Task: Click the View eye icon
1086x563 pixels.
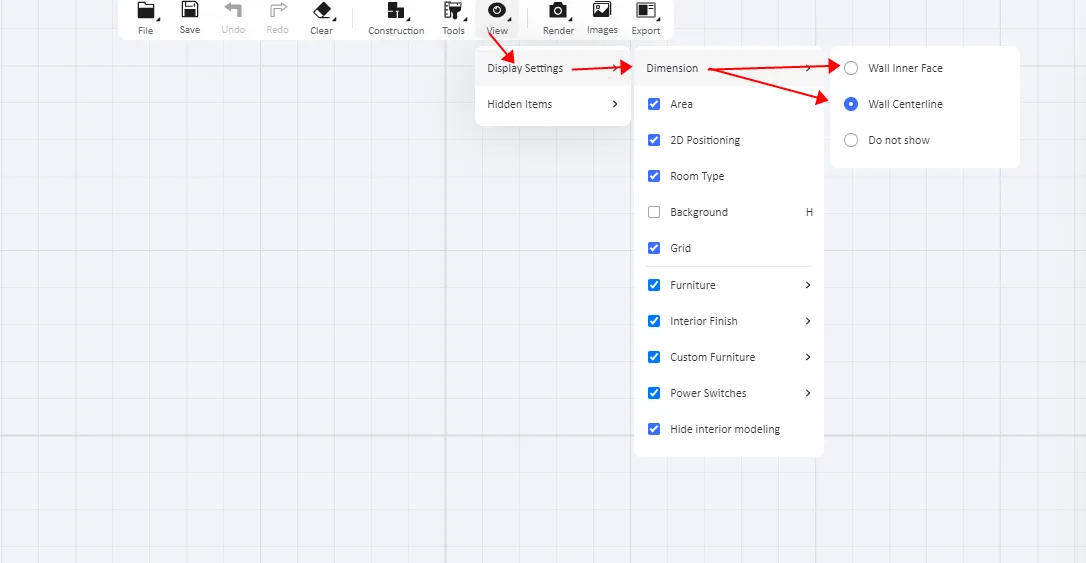Action: click(497, 12)
